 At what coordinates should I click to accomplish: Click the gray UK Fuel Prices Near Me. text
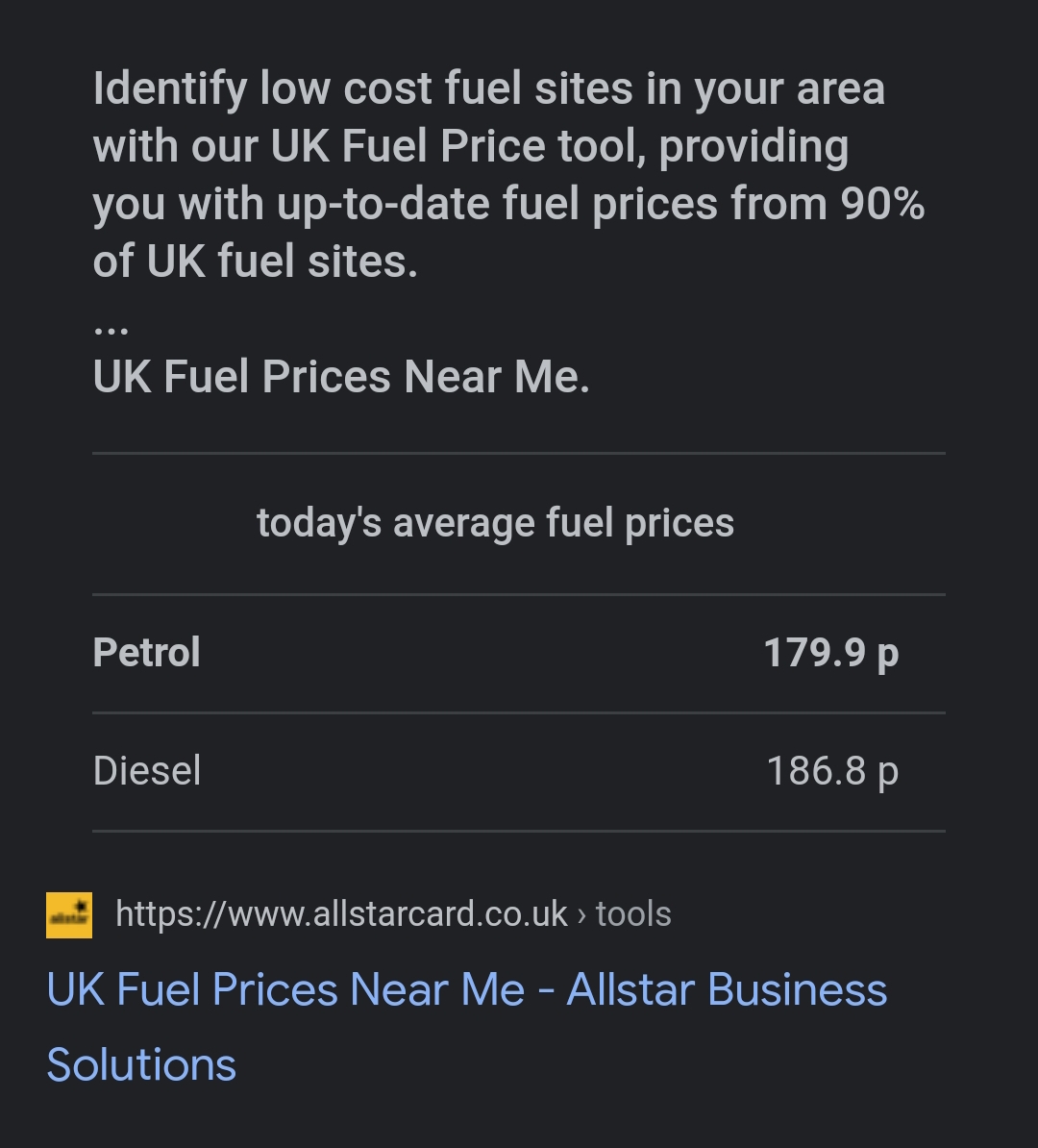point(341,377)
